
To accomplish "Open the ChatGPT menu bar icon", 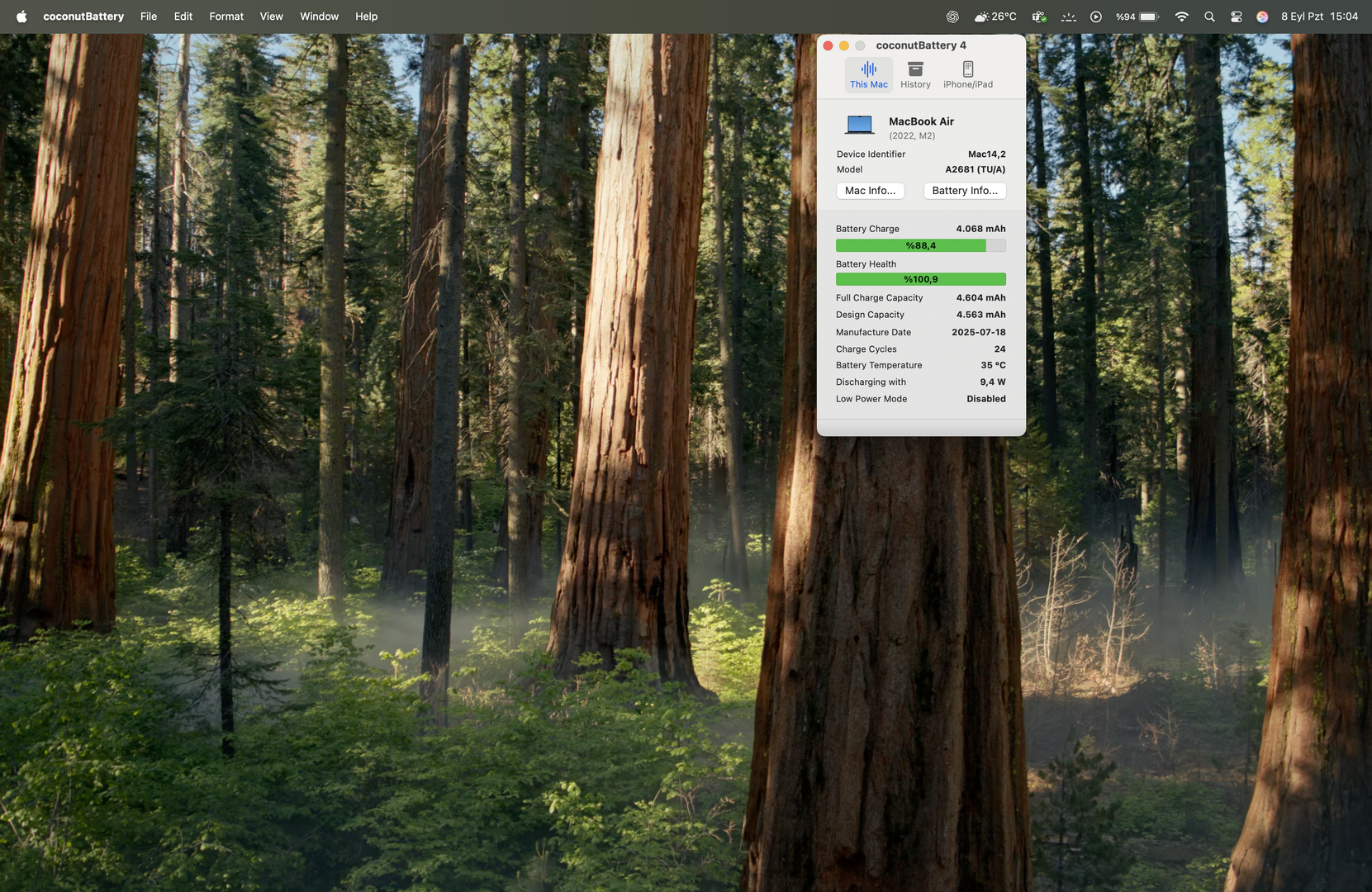I will 952,17.
